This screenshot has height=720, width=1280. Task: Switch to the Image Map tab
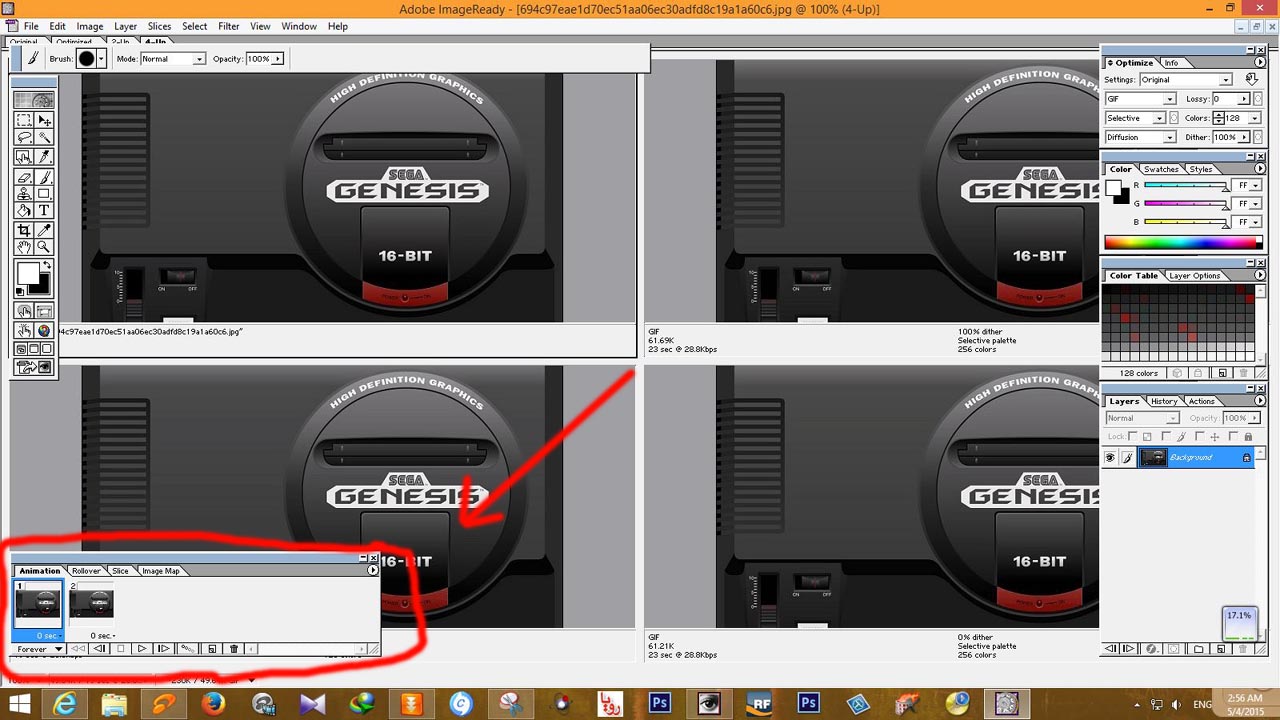(161, 571)
